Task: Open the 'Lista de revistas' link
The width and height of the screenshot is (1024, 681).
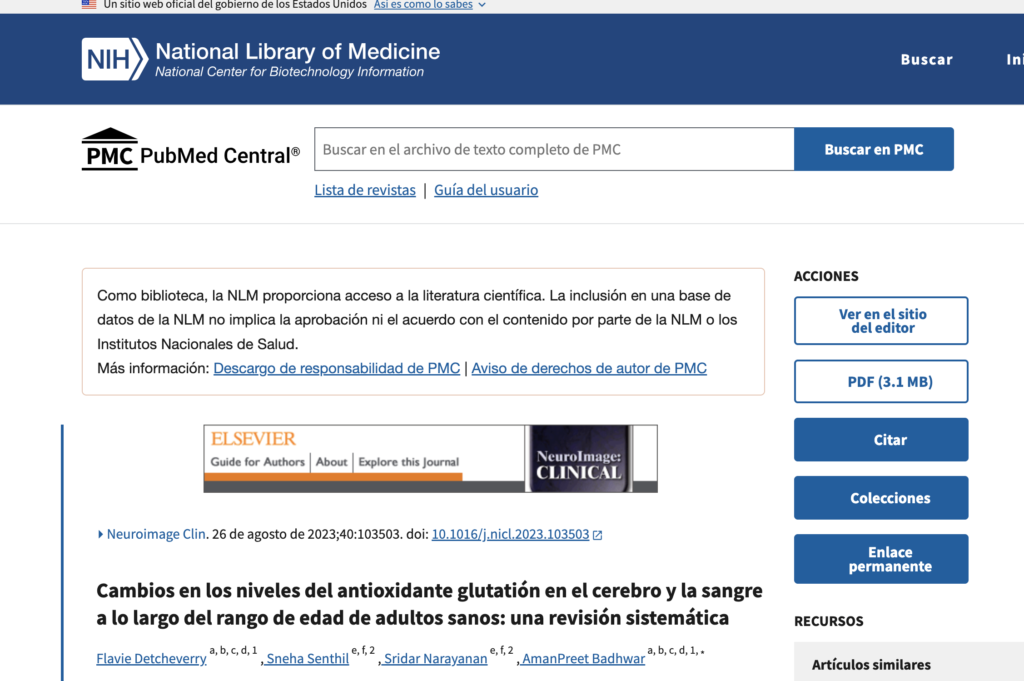Action: (x=365, y=190)
